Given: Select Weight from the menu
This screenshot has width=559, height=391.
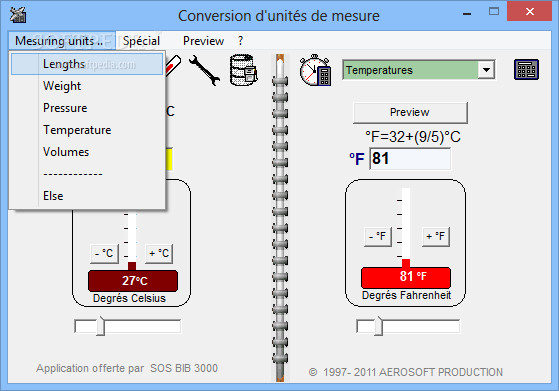Looking at the screenshot, I should click(x=87, y=86).
